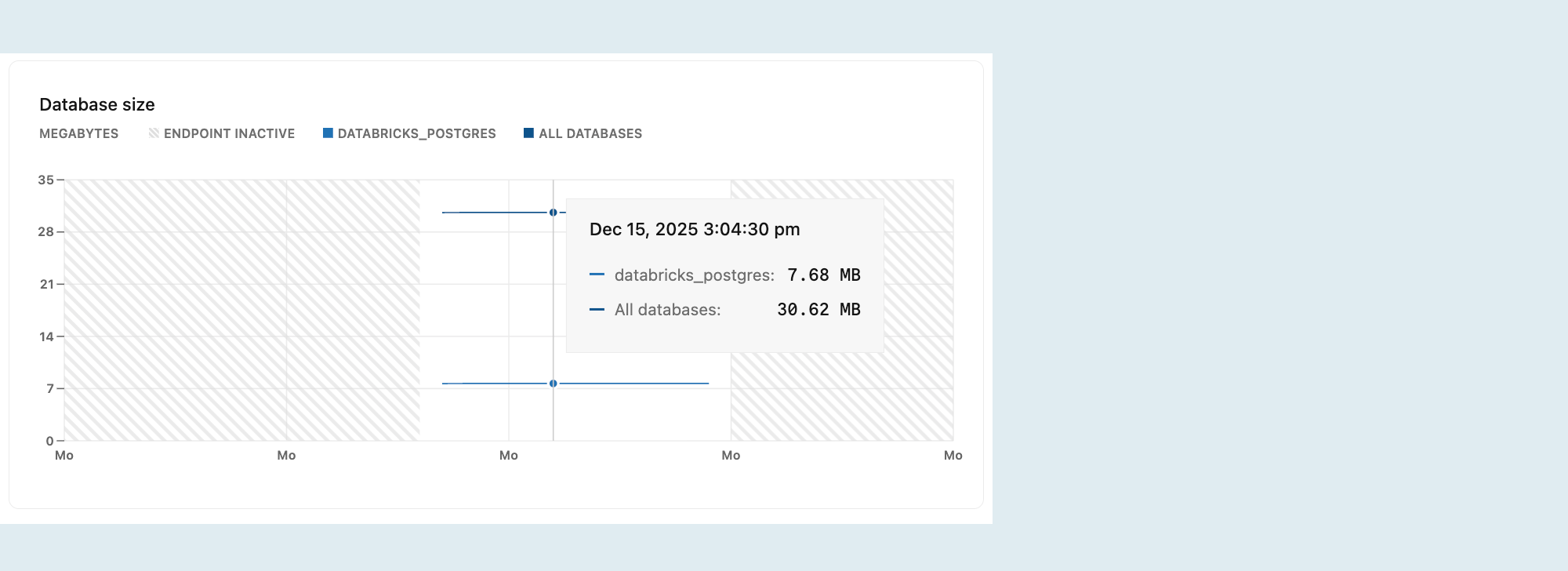Screen dimensions: 1568x571
Task: Click the blue DATABRICKS_POSTGRES legend square
Action: (x=328, y=133)
